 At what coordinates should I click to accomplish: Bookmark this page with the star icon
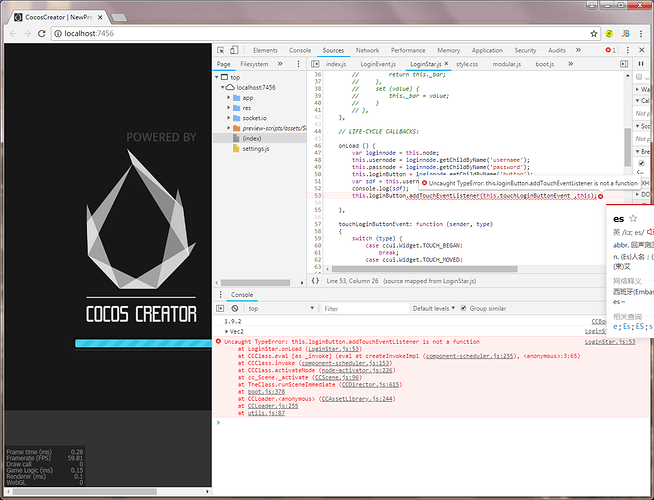pos(594,34)
